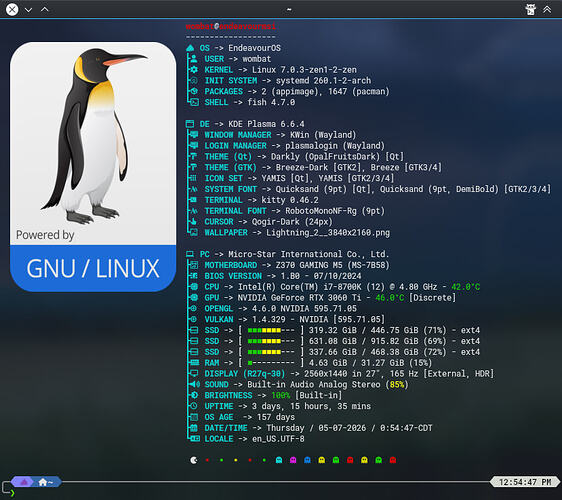
Task: Click the double up-chevron in the title bar
Action: tap(547, 9)
